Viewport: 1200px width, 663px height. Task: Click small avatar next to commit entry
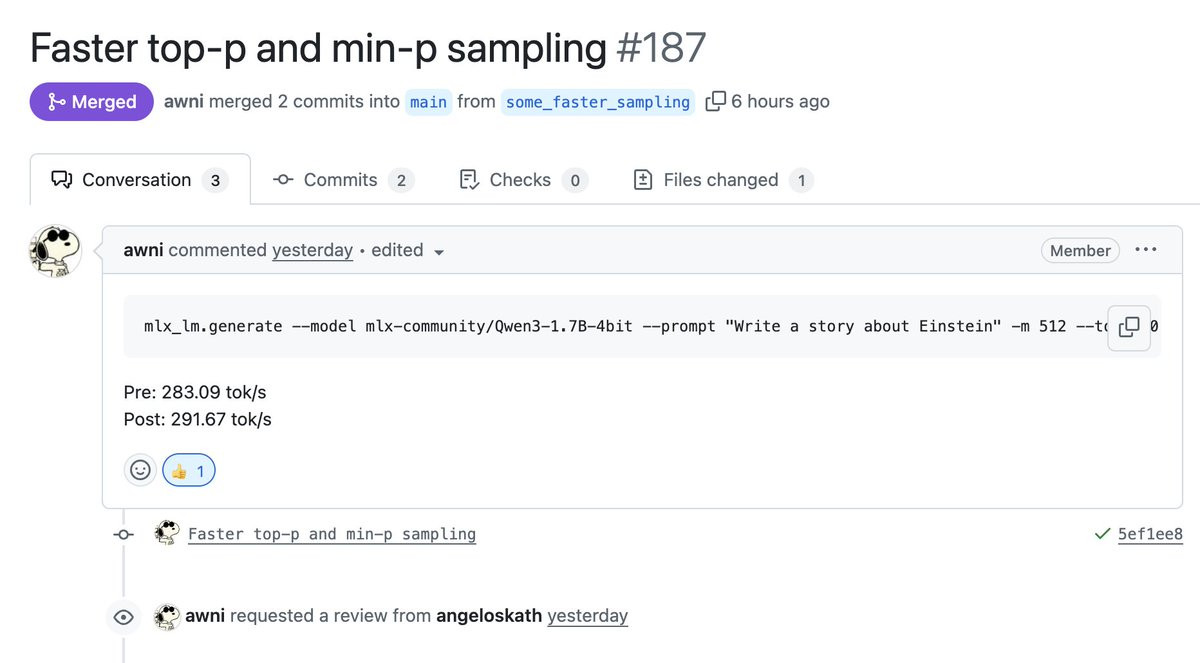[167, 533]
